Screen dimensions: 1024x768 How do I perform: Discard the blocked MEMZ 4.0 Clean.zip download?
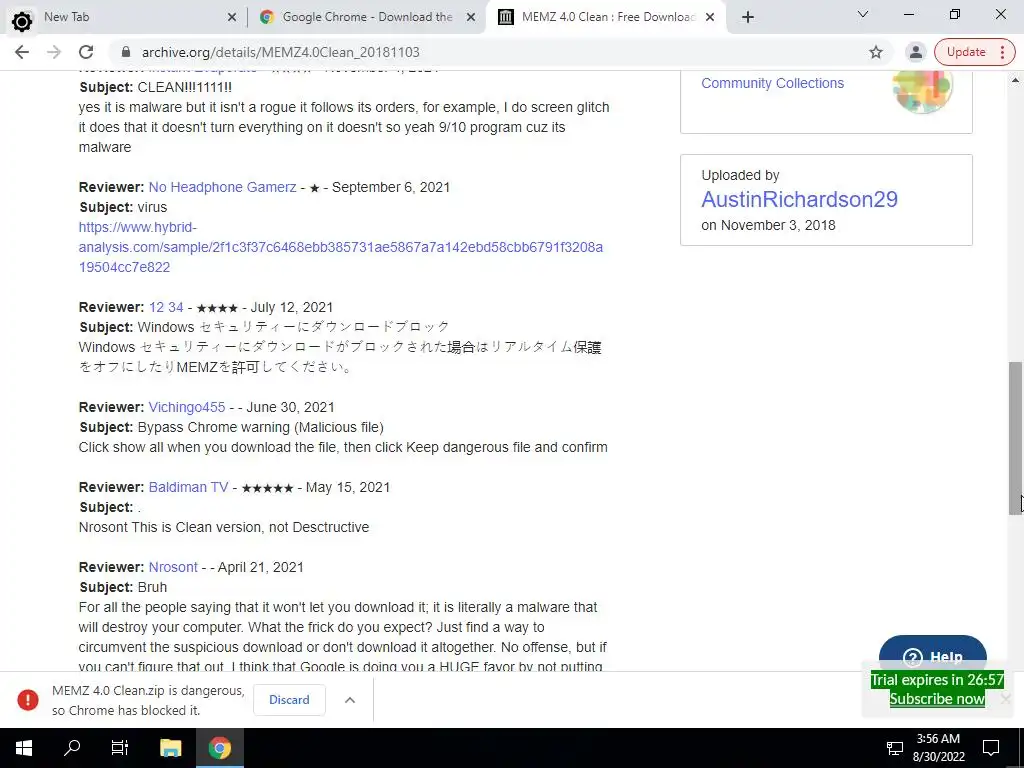click(x=289, y=700)
